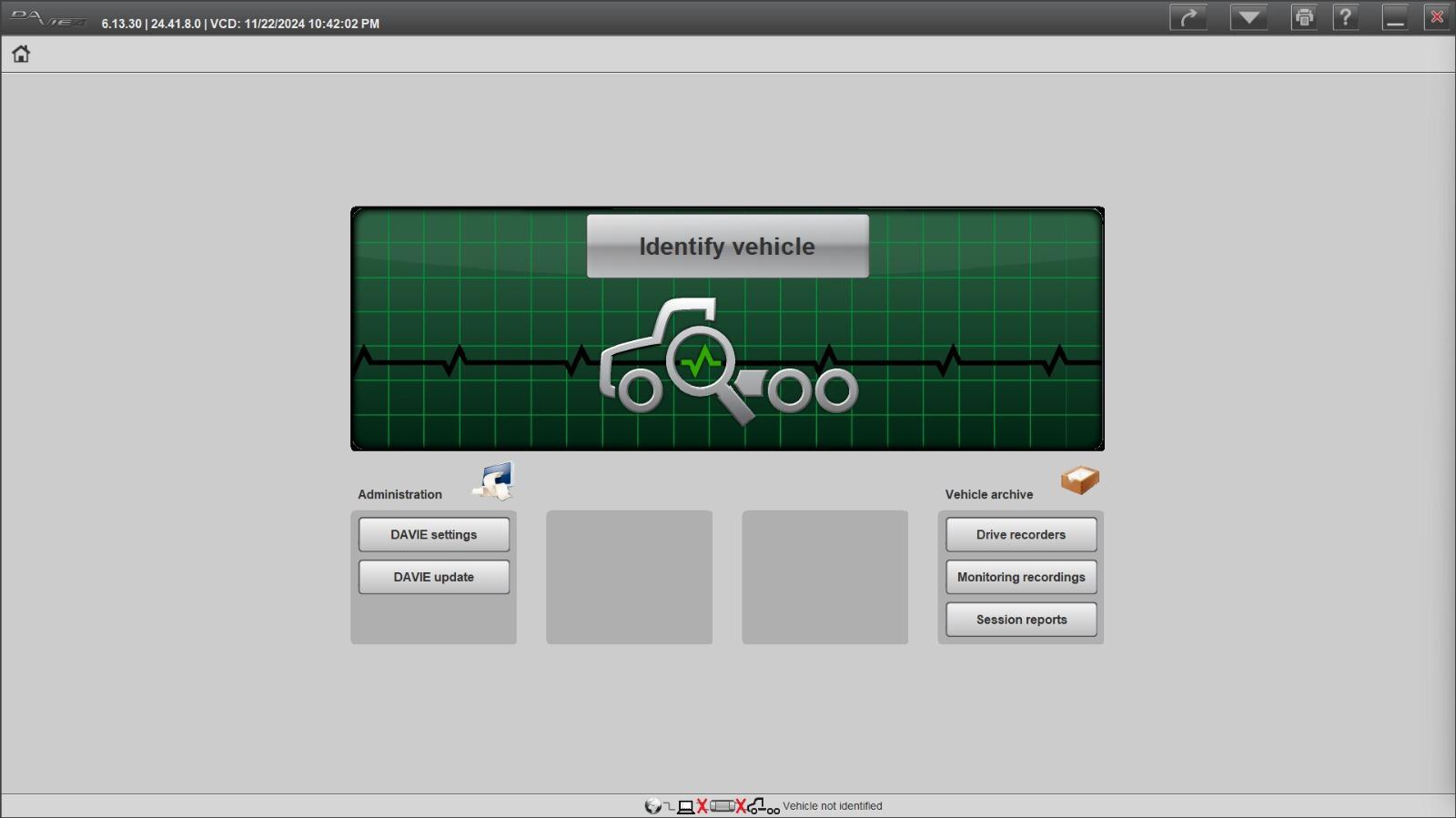
Task: Go to the Home screen icon
Action: [x=21, y=54]
